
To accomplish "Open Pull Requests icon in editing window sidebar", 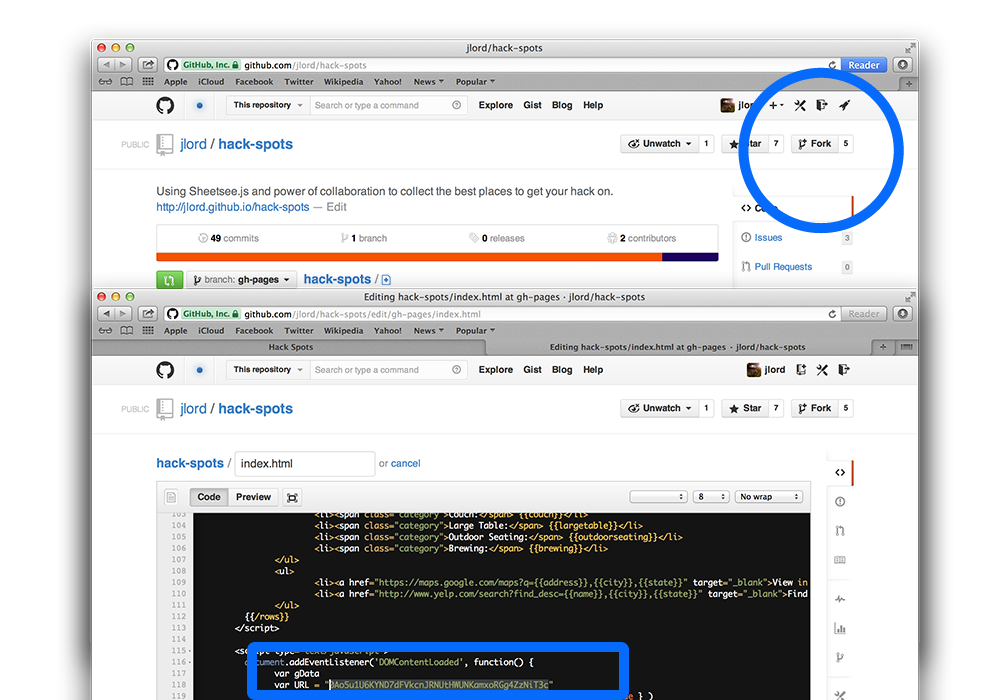I will tap(840, 530).
